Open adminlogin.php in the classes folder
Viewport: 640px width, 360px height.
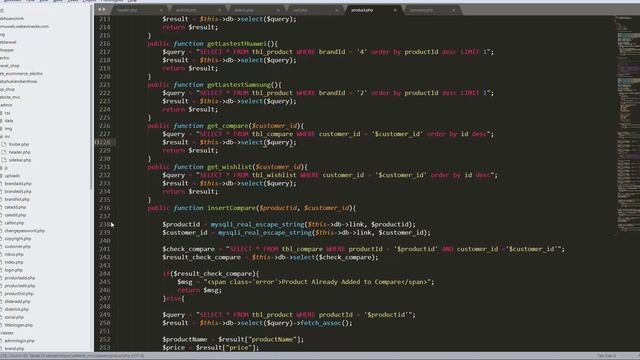tap(19, 341)
